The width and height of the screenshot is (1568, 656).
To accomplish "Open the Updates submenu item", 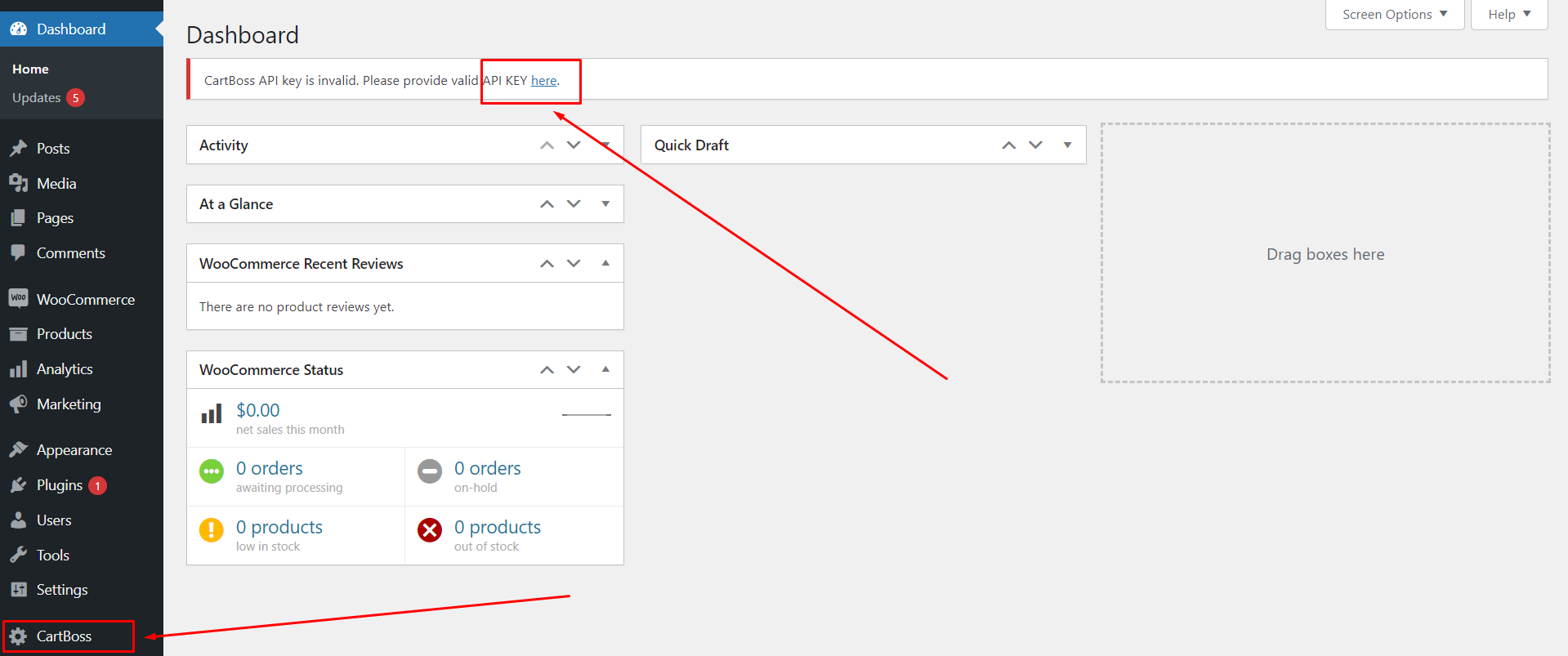I will (x=37, y=98).
